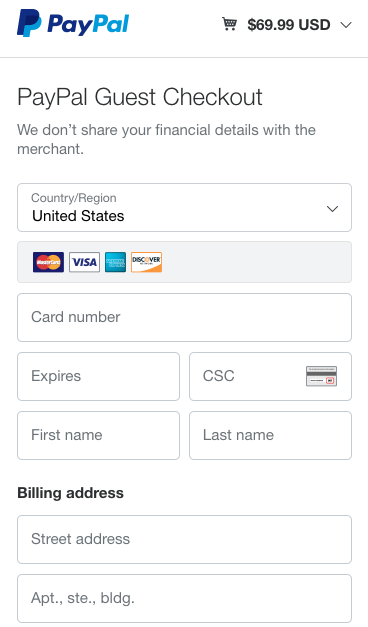Focus the Last name field
Image resolution: width=368 pixels, height=627 pixels.
pos(270,435)
